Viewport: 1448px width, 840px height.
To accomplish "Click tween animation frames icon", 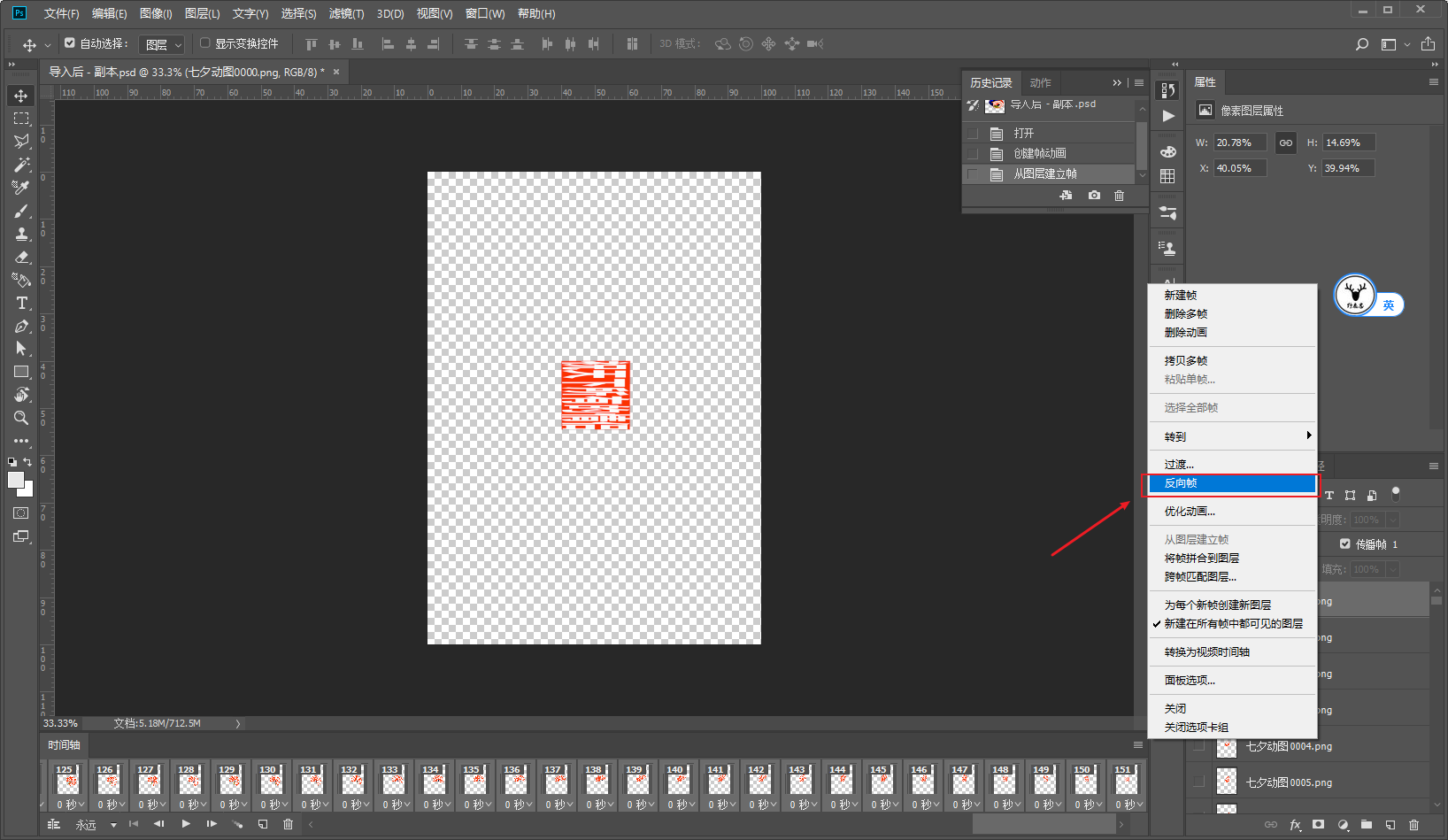I will point(237,824).
